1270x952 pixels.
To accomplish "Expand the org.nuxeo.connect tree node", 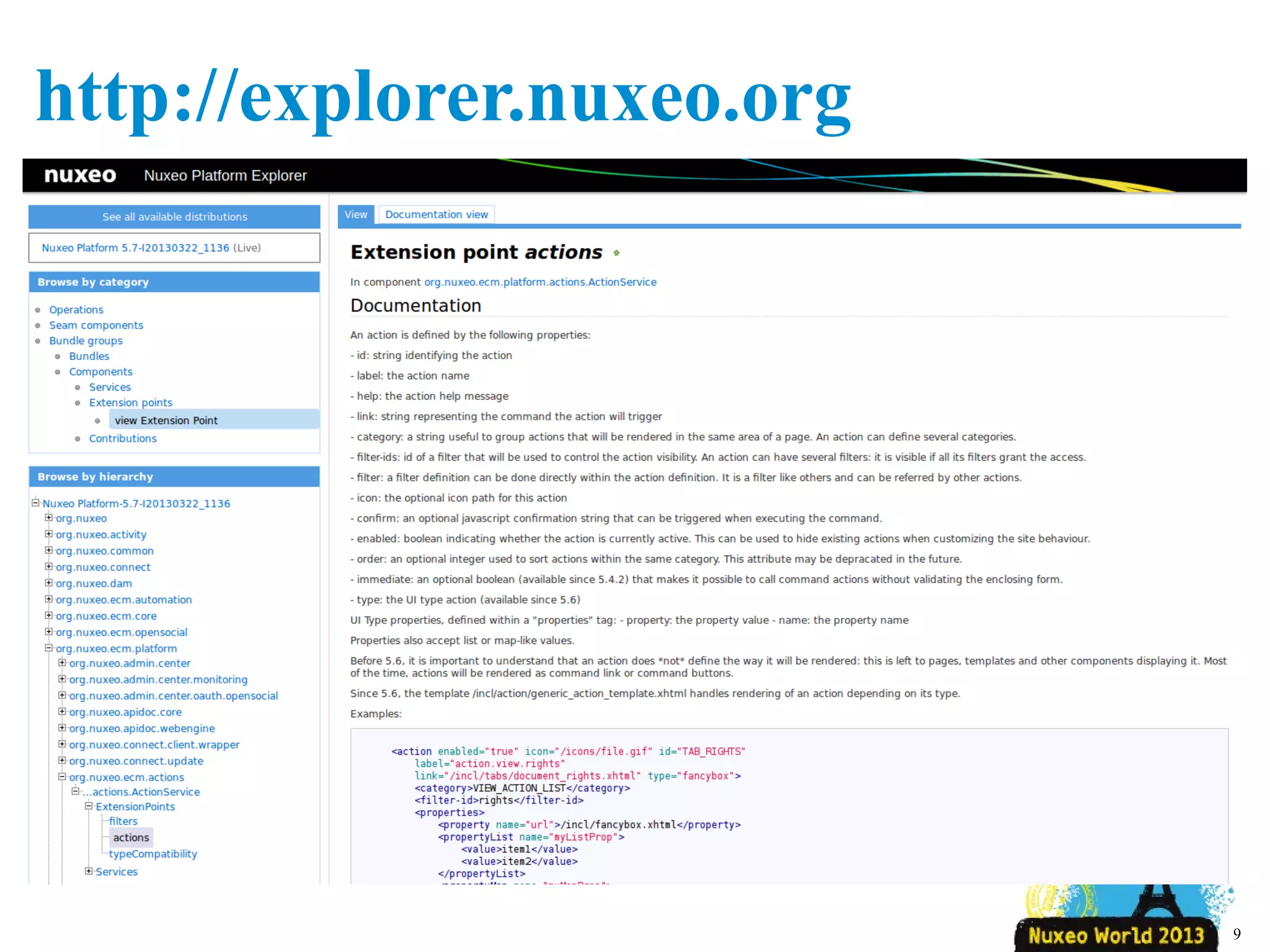I will (49, 566).
